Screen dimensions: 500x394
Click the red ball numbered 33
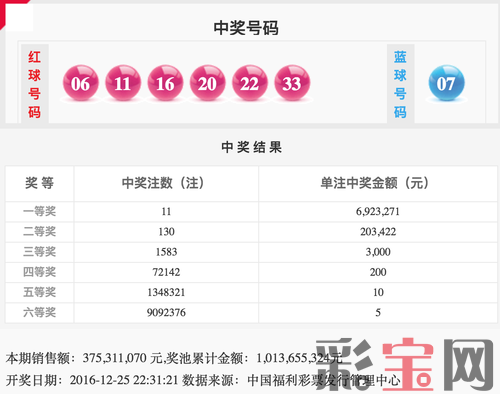click(292, 83)
